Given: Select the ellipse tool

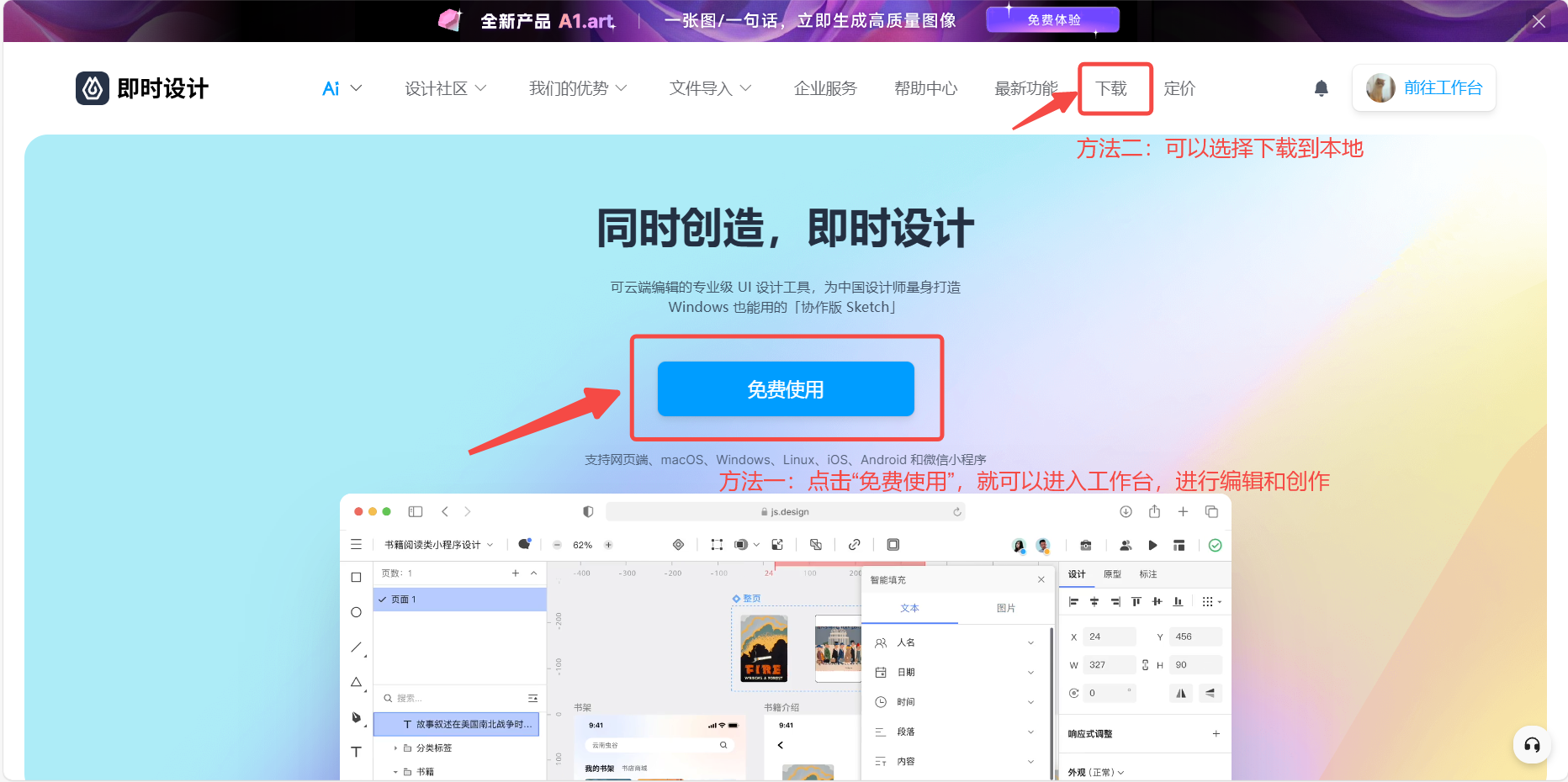Looking at the screenshot, I should coord(356,612).
